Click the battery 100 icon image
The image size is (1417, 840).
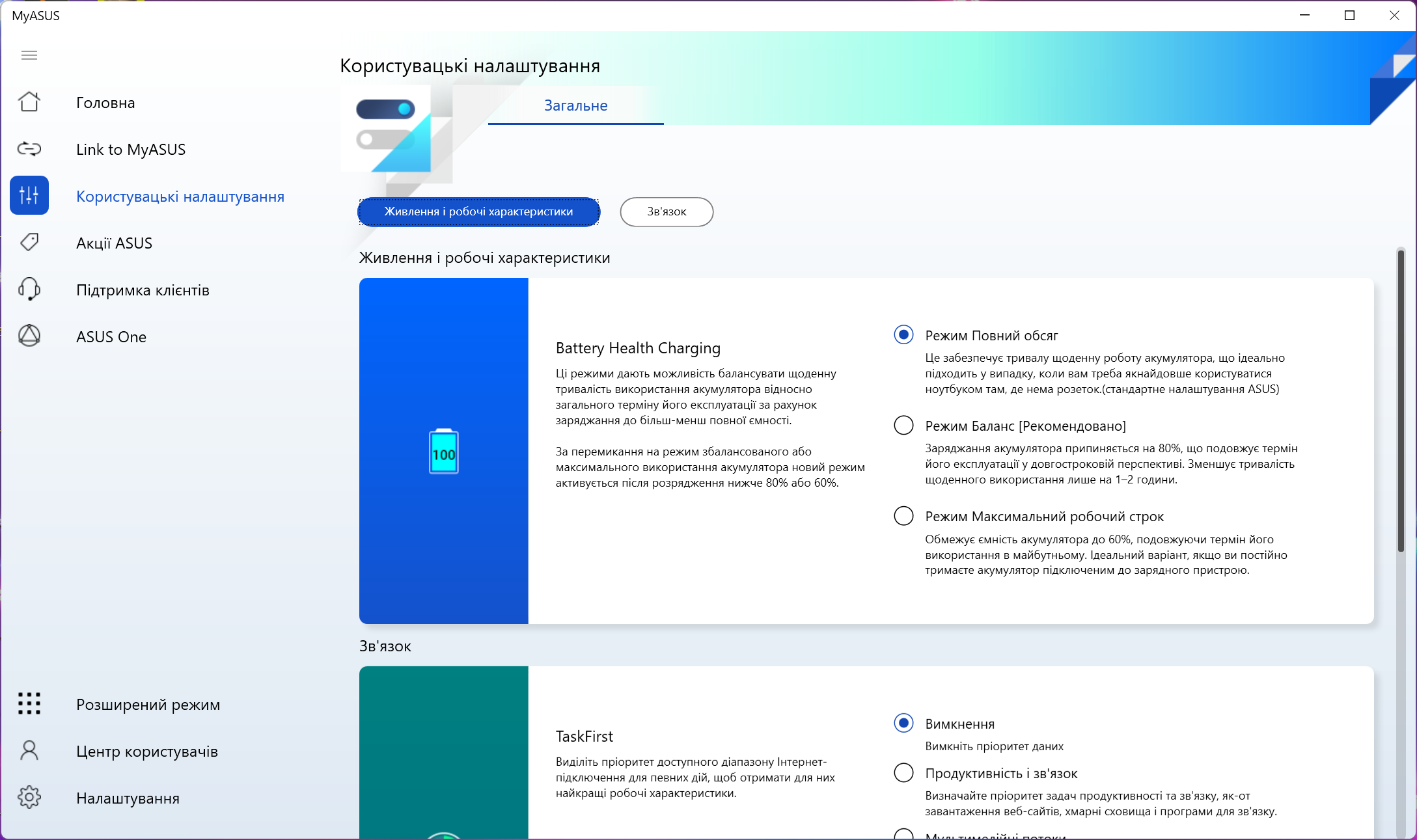pyautogui.click(x=443, y=452)
